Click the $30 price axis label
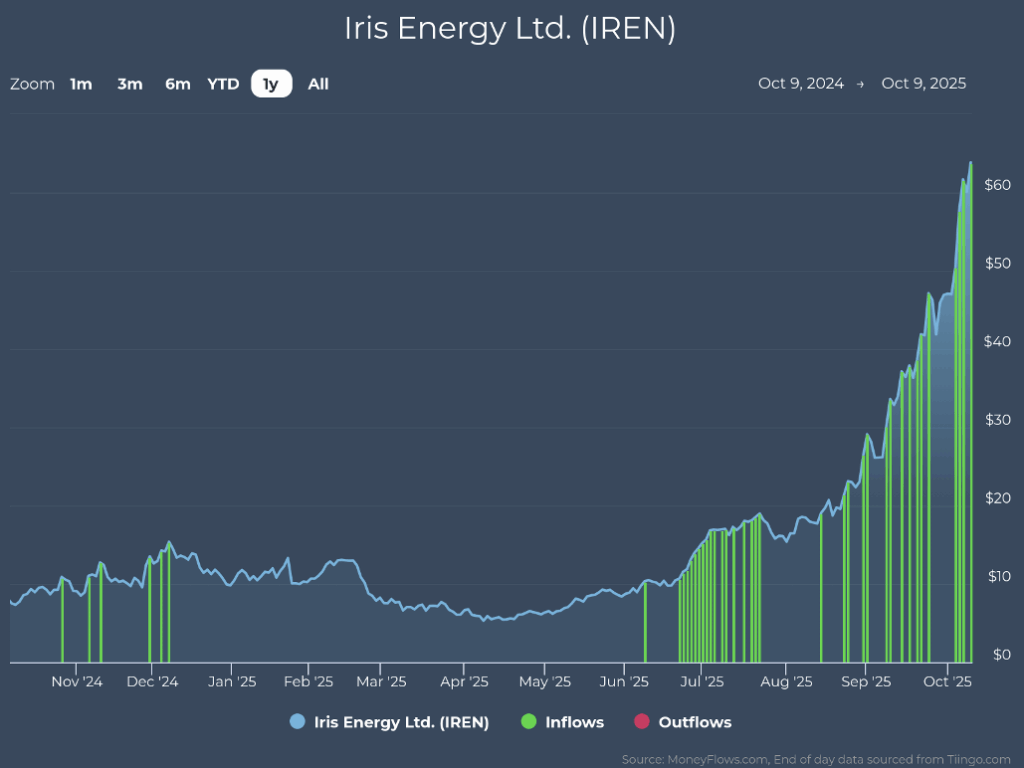This screenshot has width=1024, height=768. pos(997,419)
